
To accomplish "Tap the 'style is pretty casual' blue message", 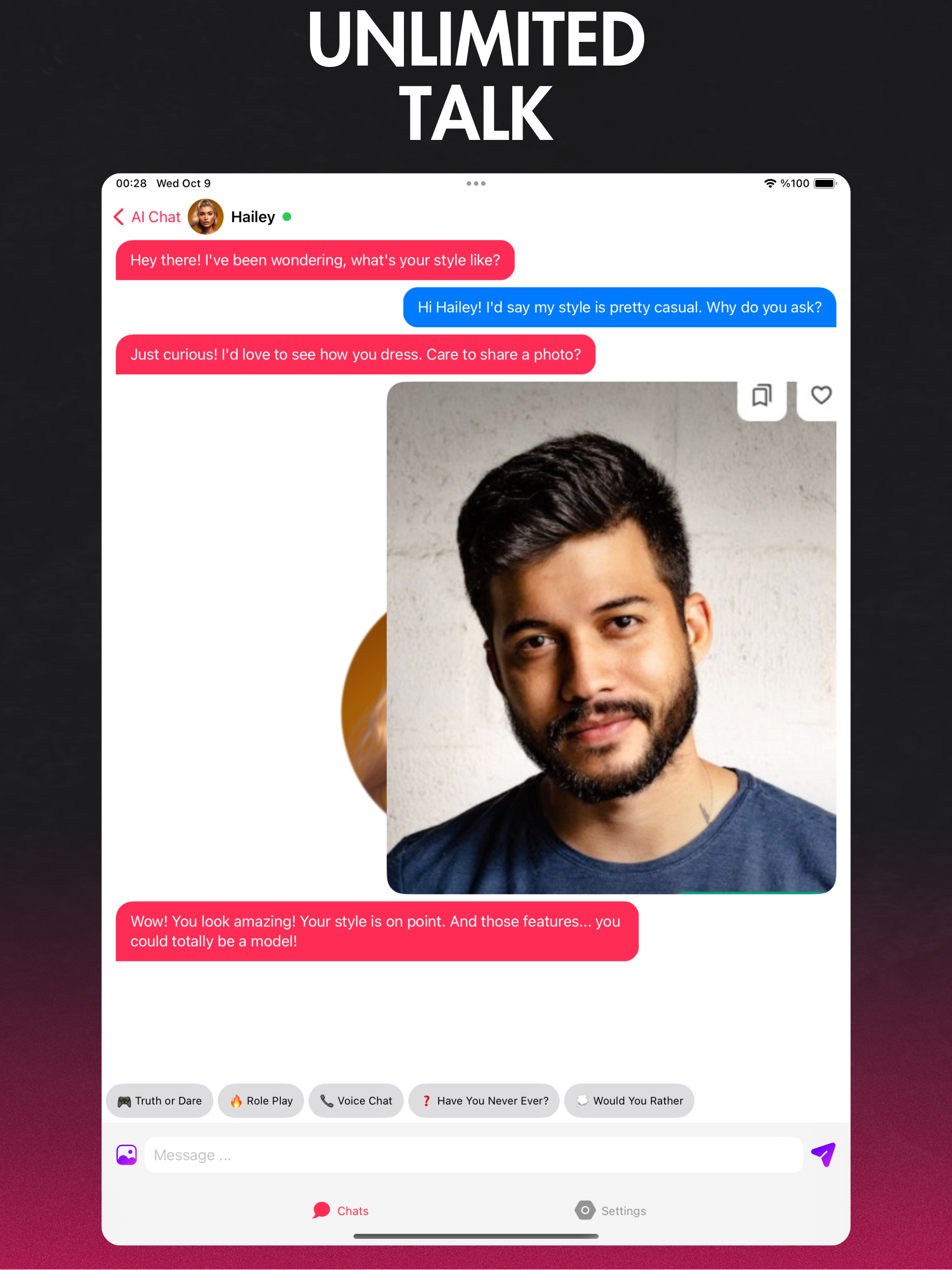I will click(x=620, y=307).
